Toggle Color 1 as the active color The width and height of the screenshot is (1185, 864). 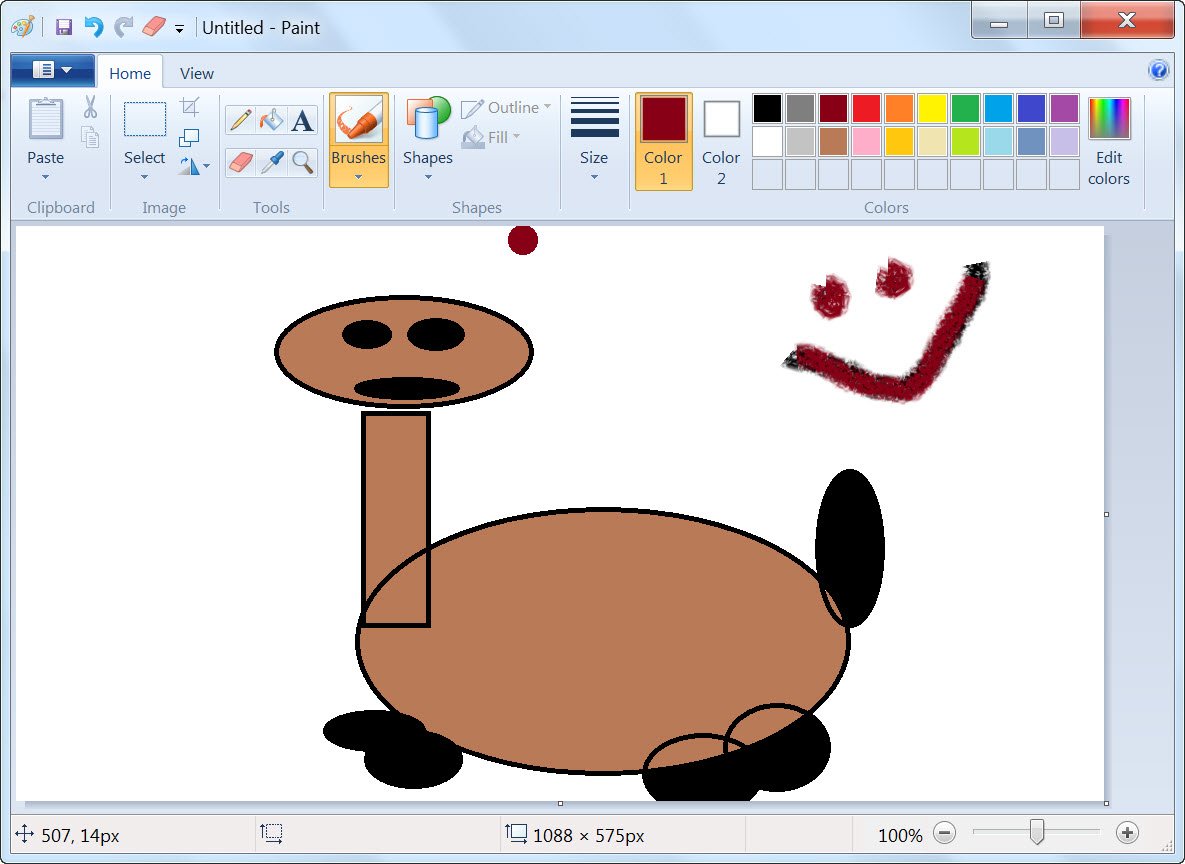663,141
